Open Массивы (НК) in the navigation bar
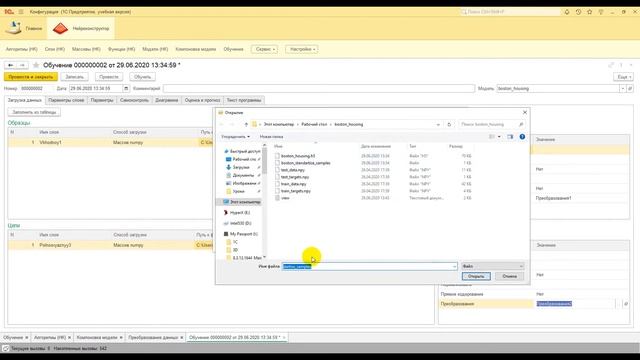 [x=86, y=49]
